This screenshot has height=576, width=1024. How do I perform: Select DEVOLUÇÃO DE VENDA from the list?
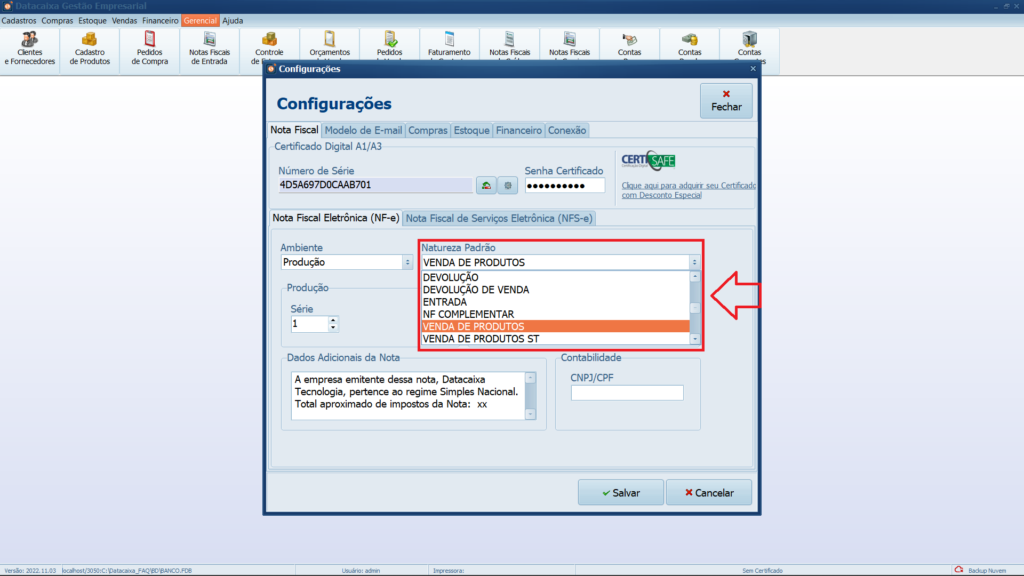[x=476, y=289]
